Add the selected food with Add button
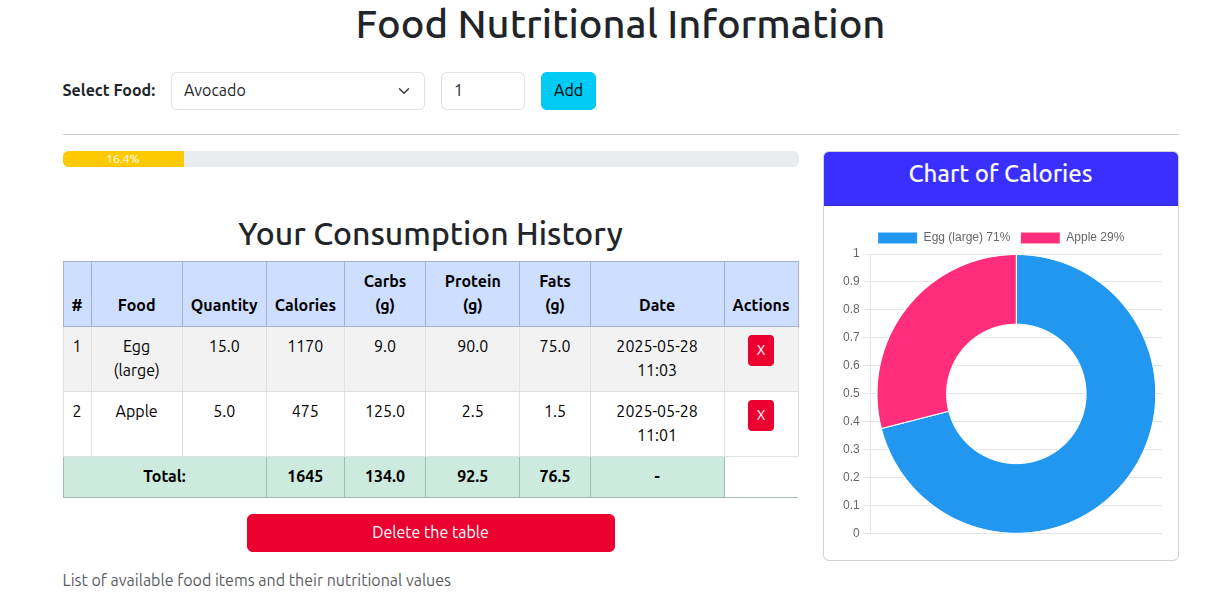This screenshot has width=1220, height=596. pyautogui.click(x=568, y=91)
